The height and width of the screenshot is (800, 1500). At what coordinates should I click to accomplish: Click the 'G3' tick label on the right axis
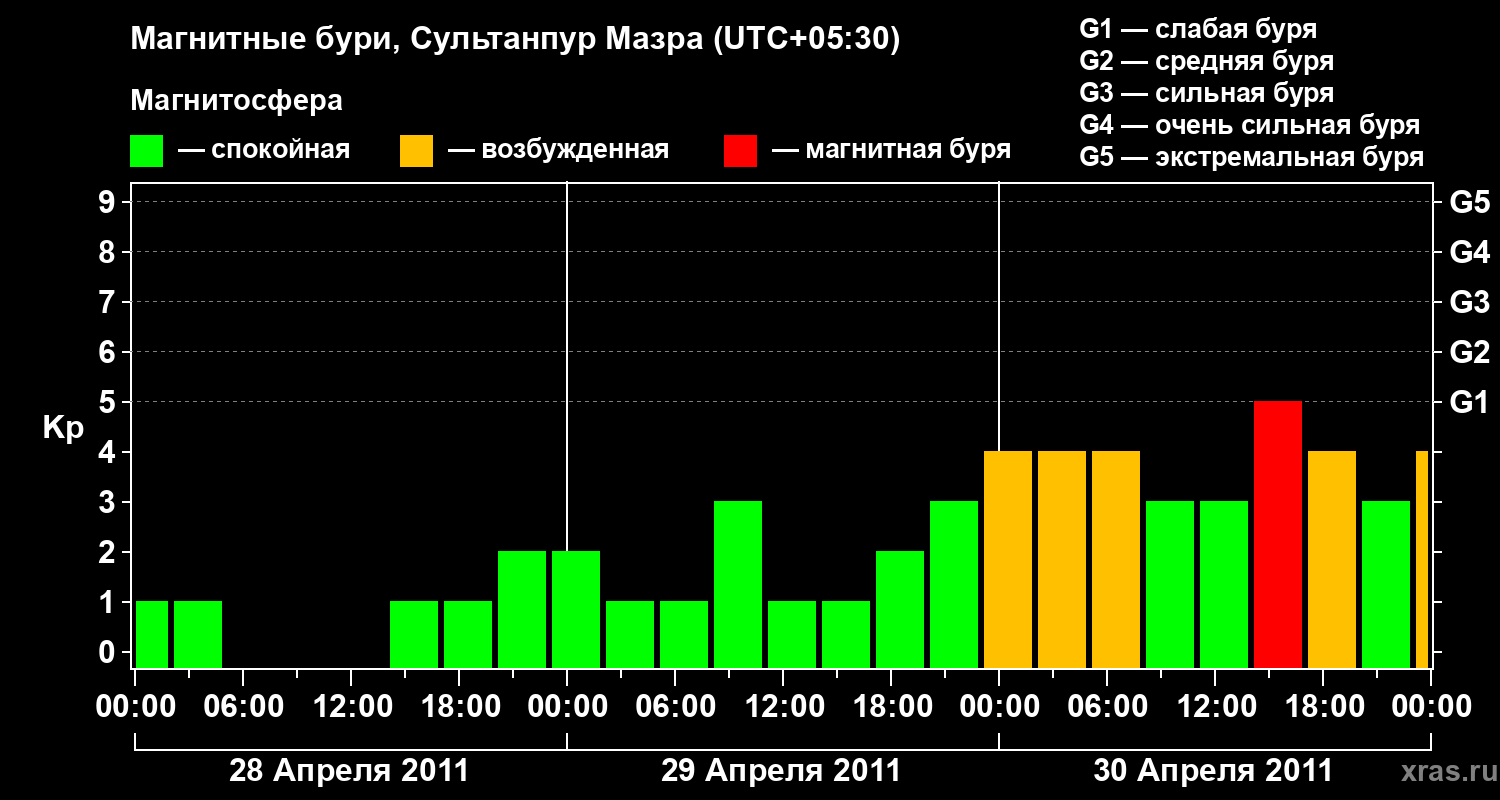(x=1470, y=302)
